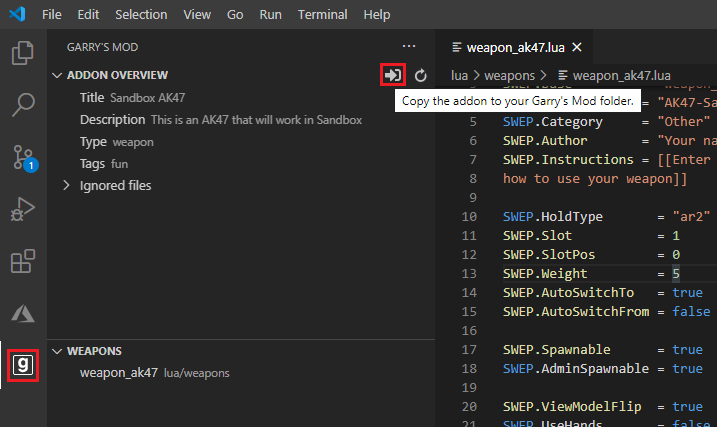Click SWEP.ViewModelFlip on line 20
The image size is (717, 427).
(x=572, y=406)
